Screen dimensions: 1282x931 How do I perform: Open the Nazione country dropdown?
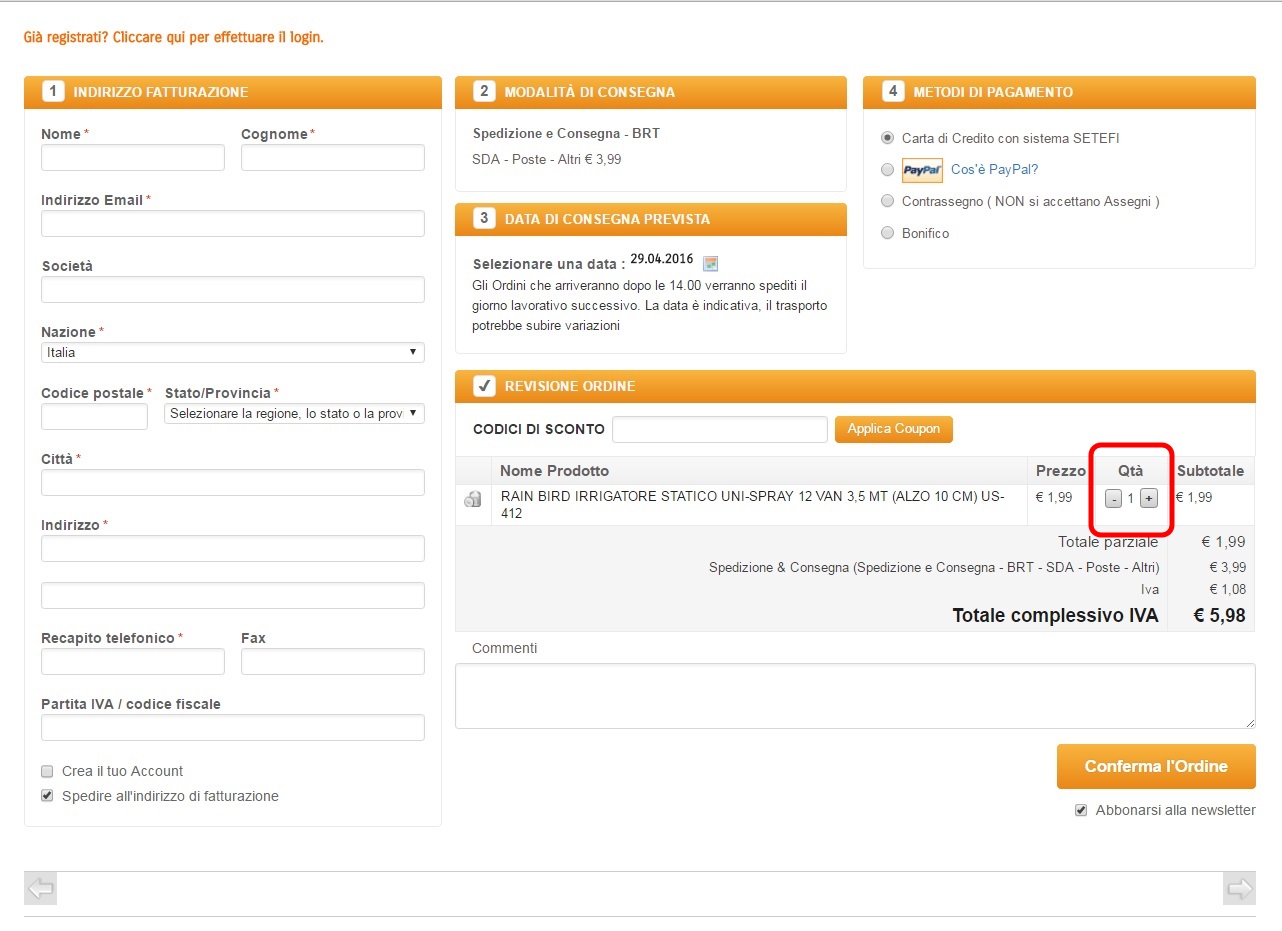point(232,353)
